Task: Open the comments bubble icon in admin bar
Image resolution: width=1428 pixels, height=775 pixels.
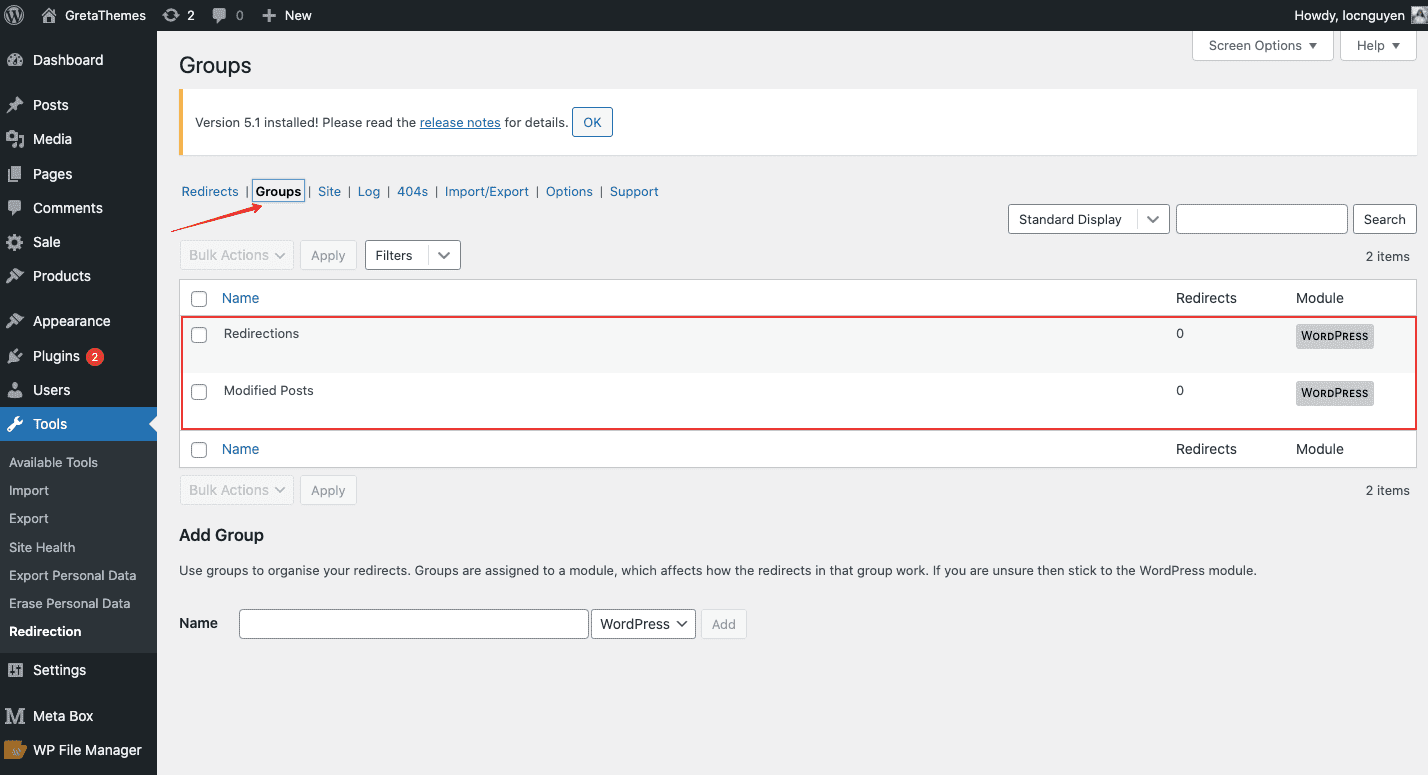Action: tap(220, 15)
